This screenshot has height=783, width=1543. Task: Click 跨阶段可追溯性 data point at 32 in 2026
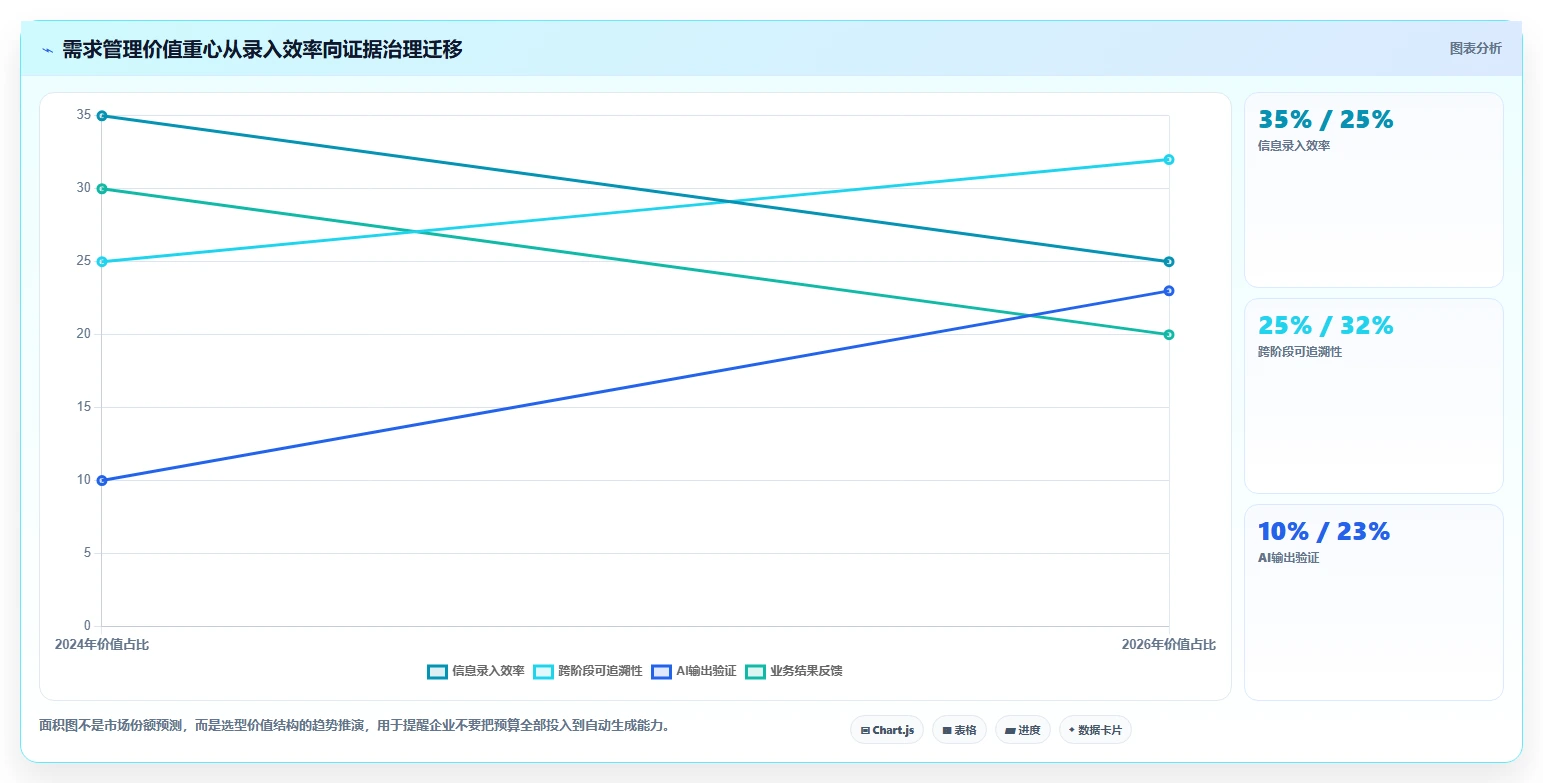[x=1169, y=160]
